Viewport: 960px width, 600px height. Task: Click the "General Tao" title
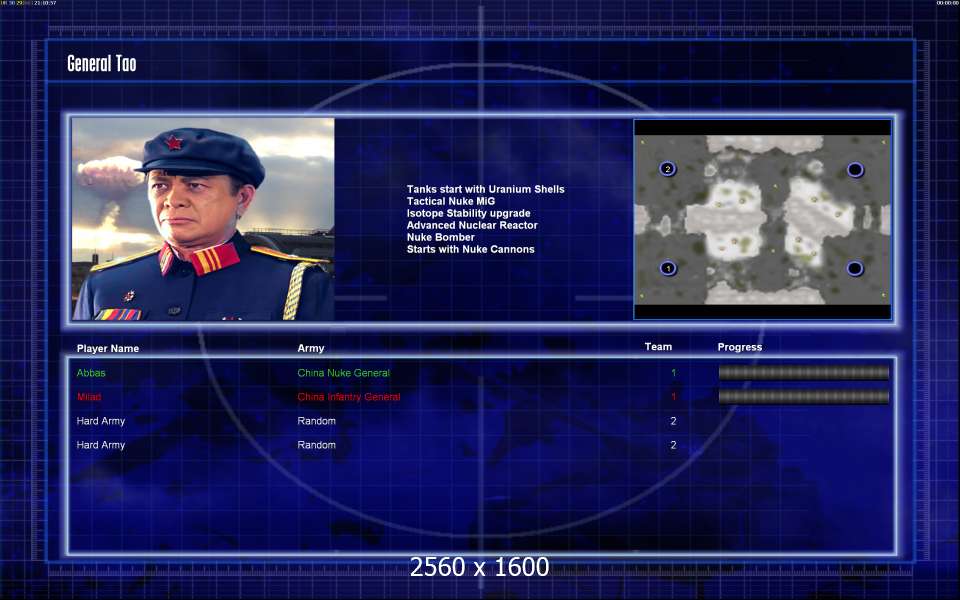click(x=102, y=63)
